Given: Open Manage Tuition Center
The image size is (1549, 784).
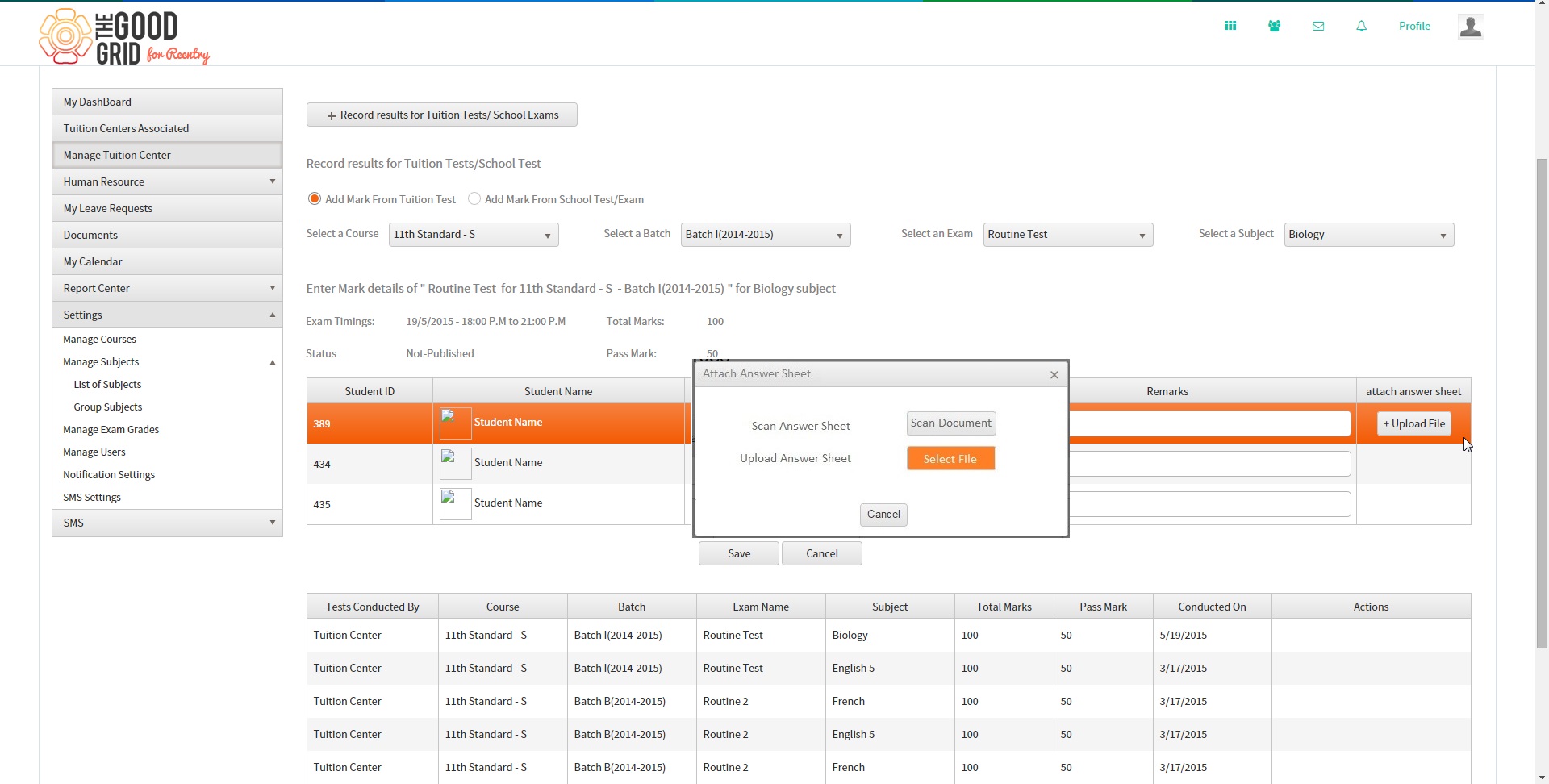Looking at the screenshot, I should tap(167, 155).
